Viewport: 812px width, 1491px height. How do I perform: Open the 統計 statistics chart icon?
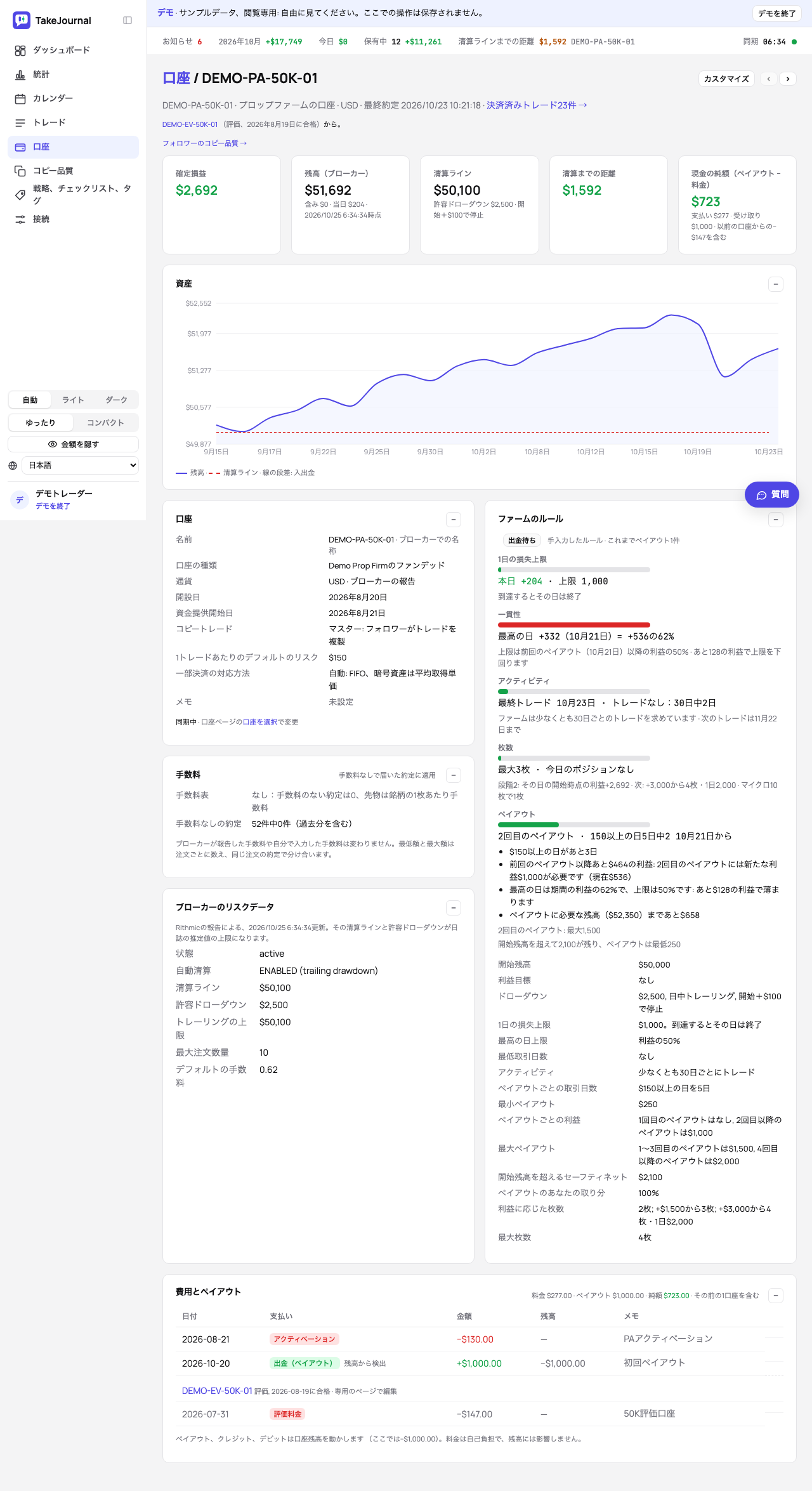click(20, 74)
